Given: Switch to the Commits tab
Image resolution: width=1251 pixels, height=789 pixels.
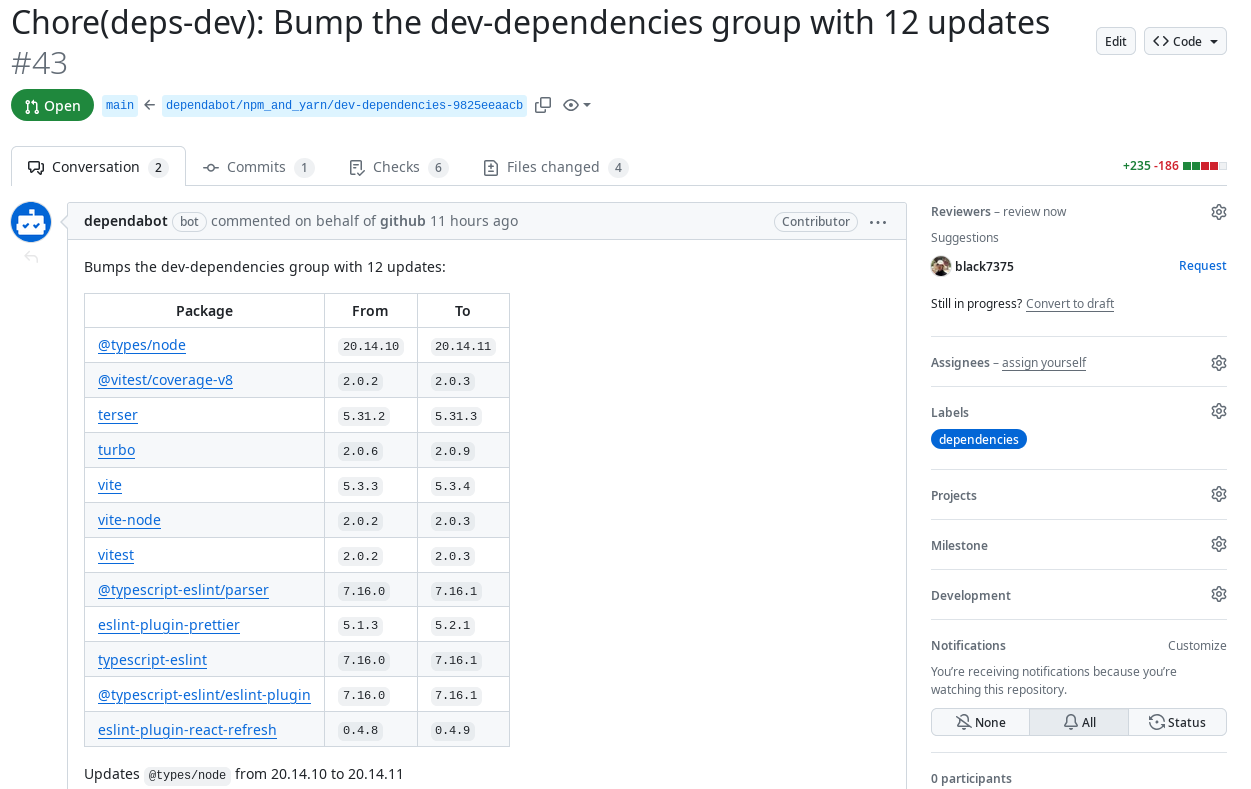Looking at the screenshot, I should [x=258, y=167].
